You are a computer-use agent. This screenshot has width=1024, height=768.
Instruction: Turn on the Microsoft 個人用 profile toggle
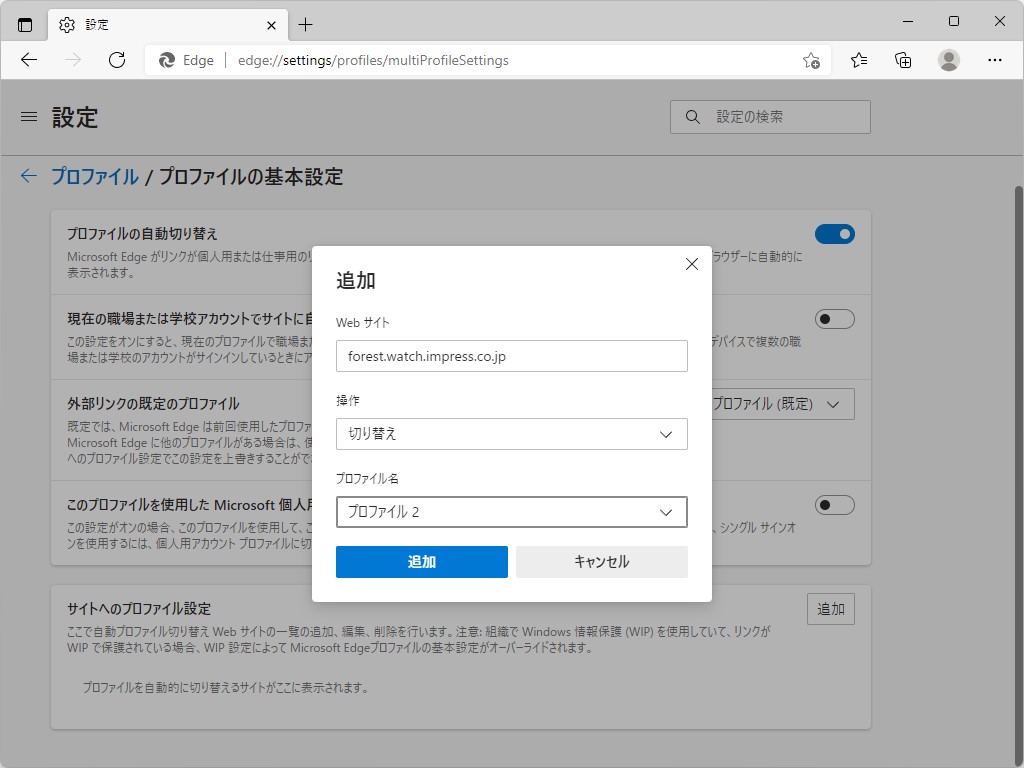point(835,505)
